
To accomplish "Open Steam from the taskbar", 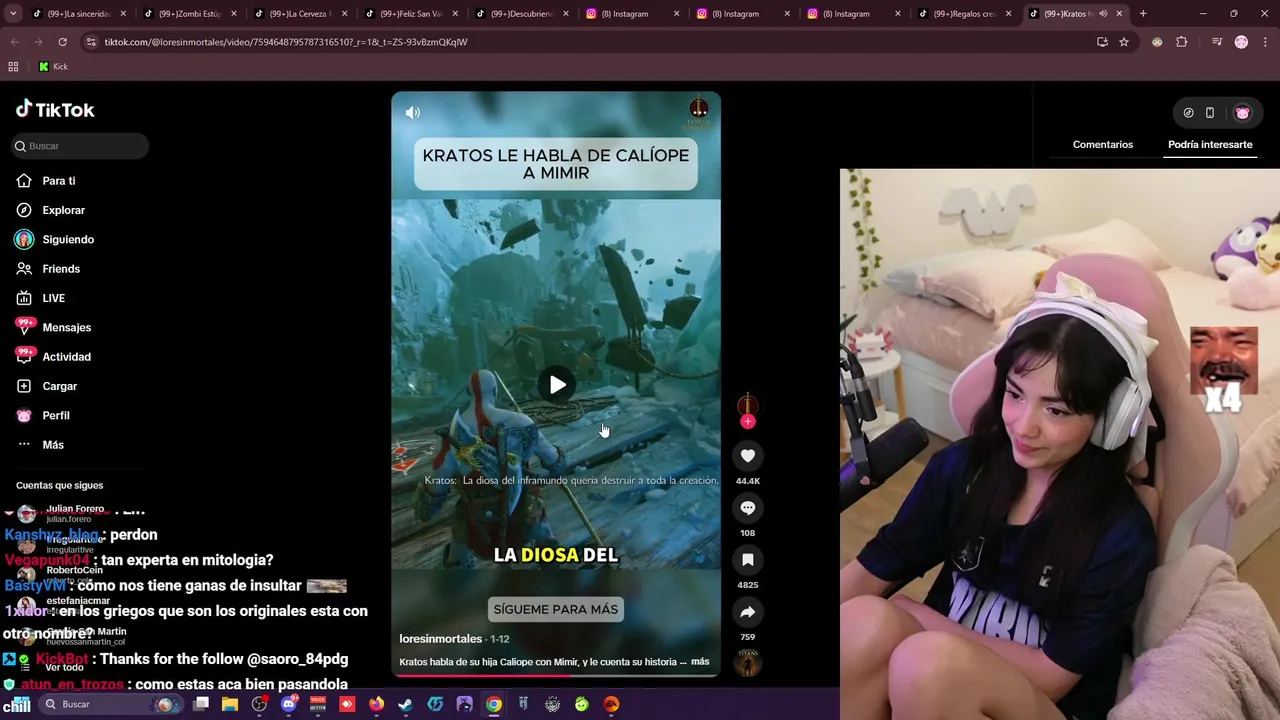I will [405, 704].
